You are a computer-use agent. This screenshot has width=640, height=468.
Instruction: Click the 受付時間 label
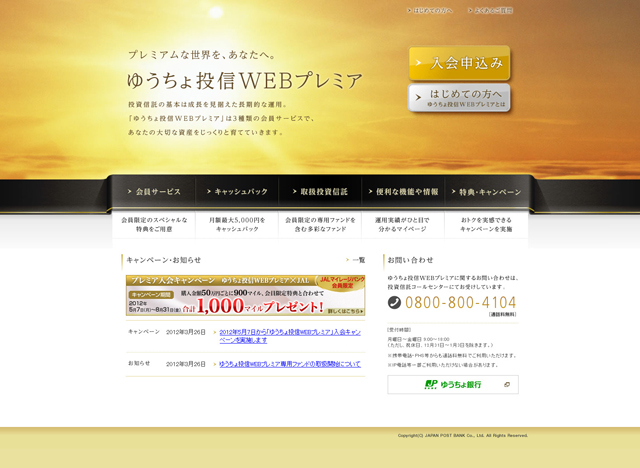pyautogui.click(x=399, y=330)
